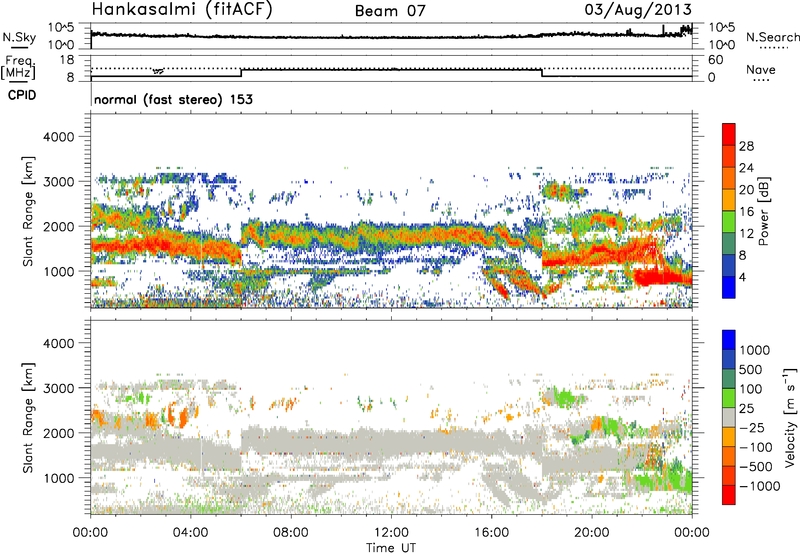Click the Time UT axis title
Viewport: 800px width, 554px height.
(x=391, y=548)
